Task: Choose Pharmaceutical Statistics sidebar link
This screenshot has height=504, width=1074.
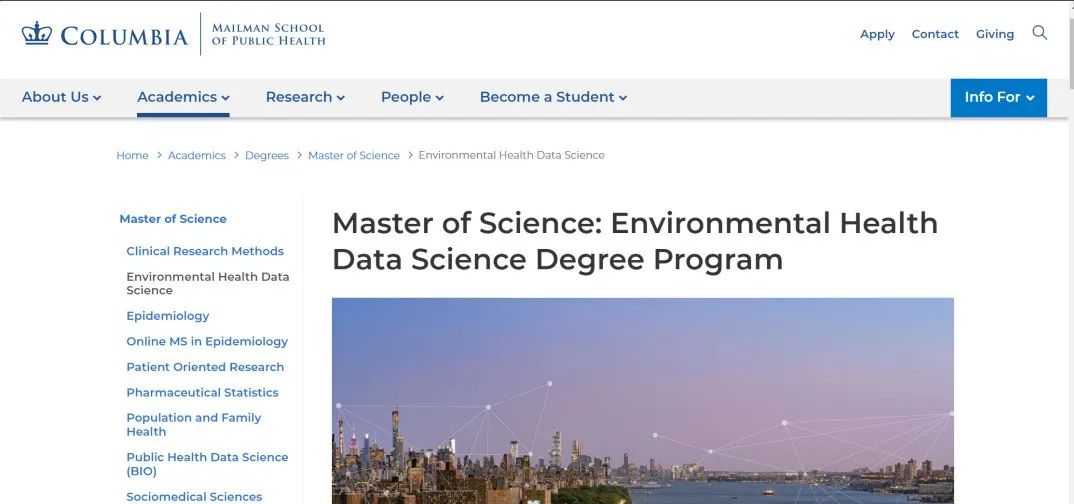Action: click(202, 392)
